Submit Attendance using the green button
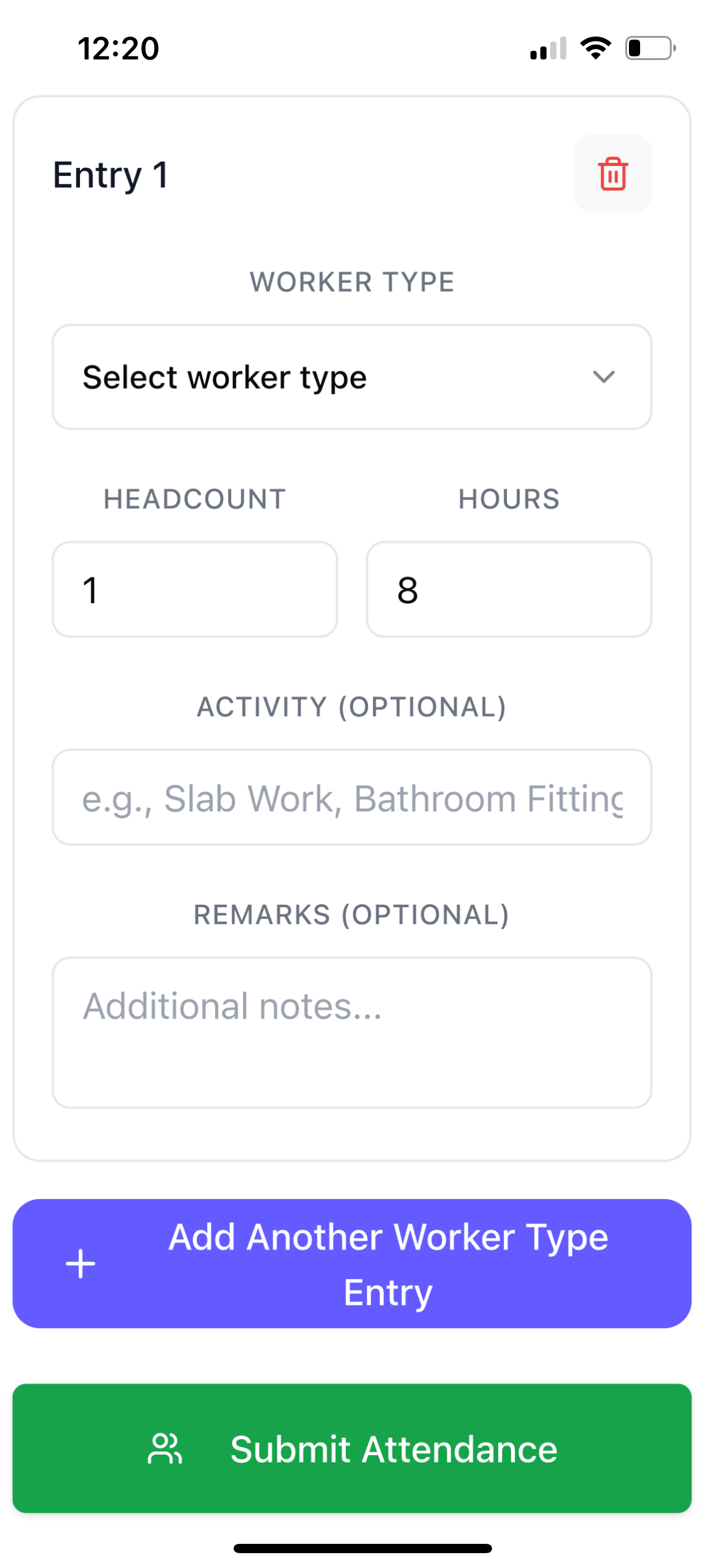725x1568 pixels. point(393,1449)
